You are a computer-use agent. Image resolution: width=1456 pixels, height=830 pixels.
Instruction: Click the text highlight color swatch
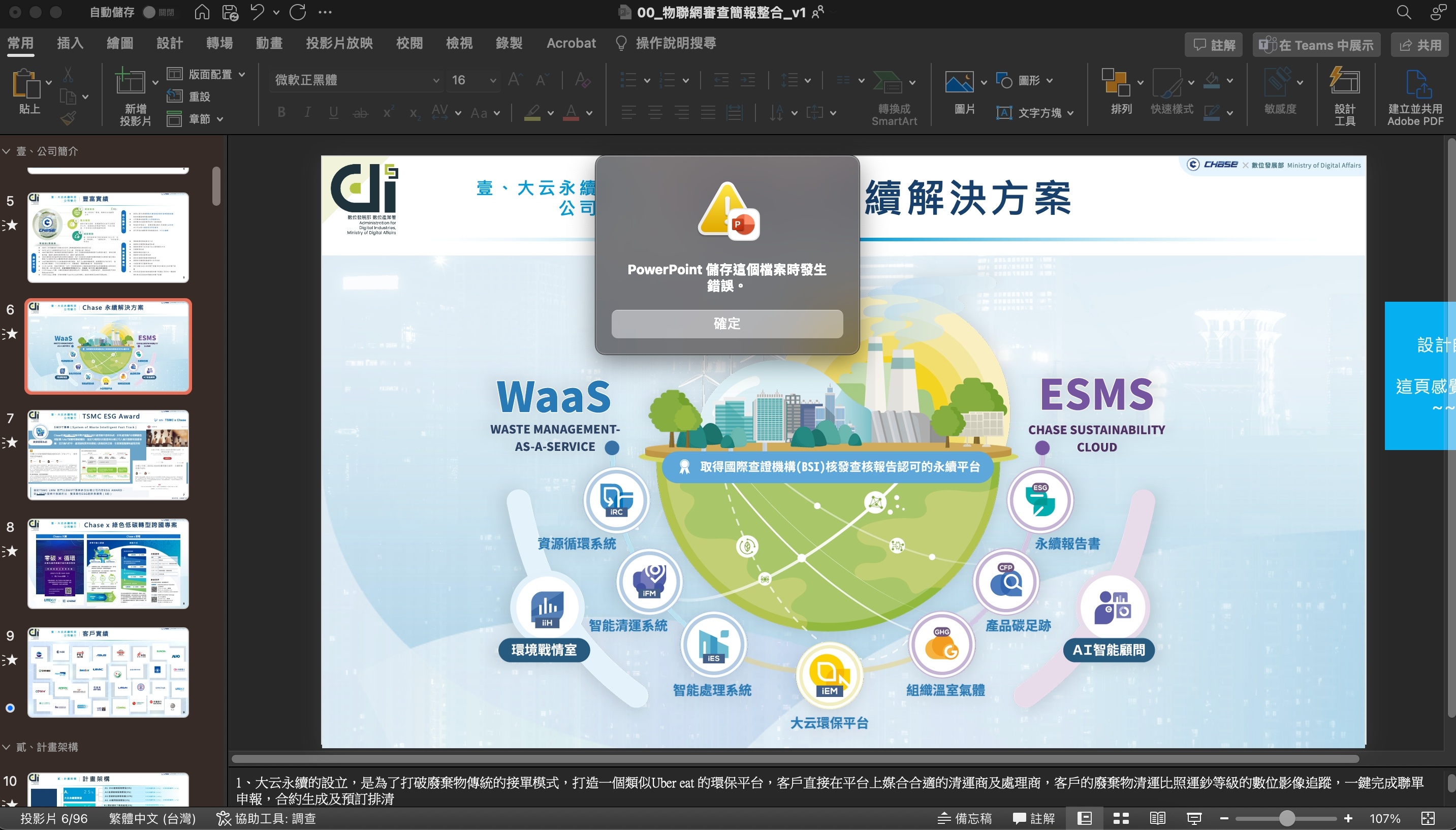[532, 112]
